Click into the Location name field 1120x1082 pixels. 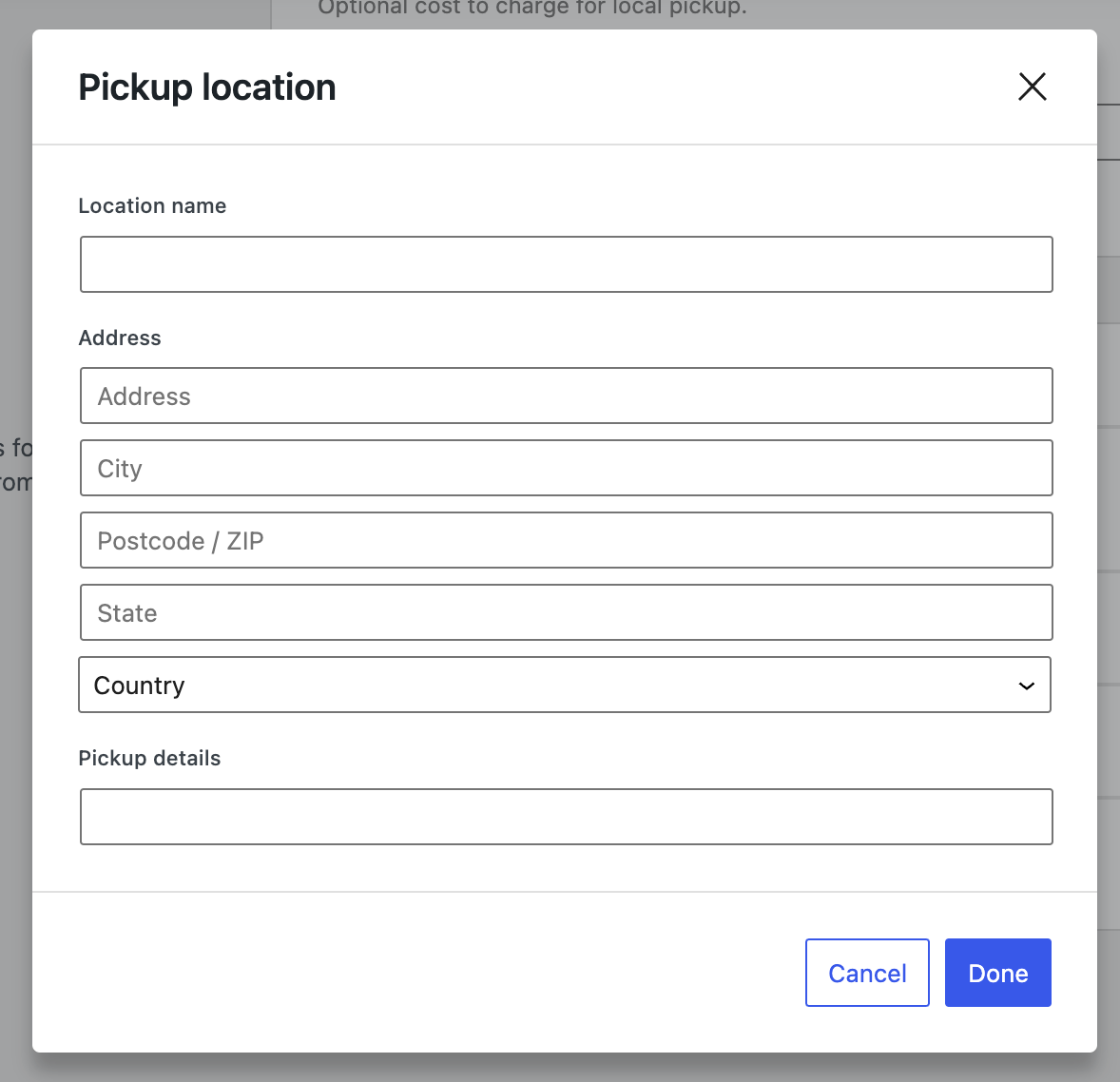565,264
